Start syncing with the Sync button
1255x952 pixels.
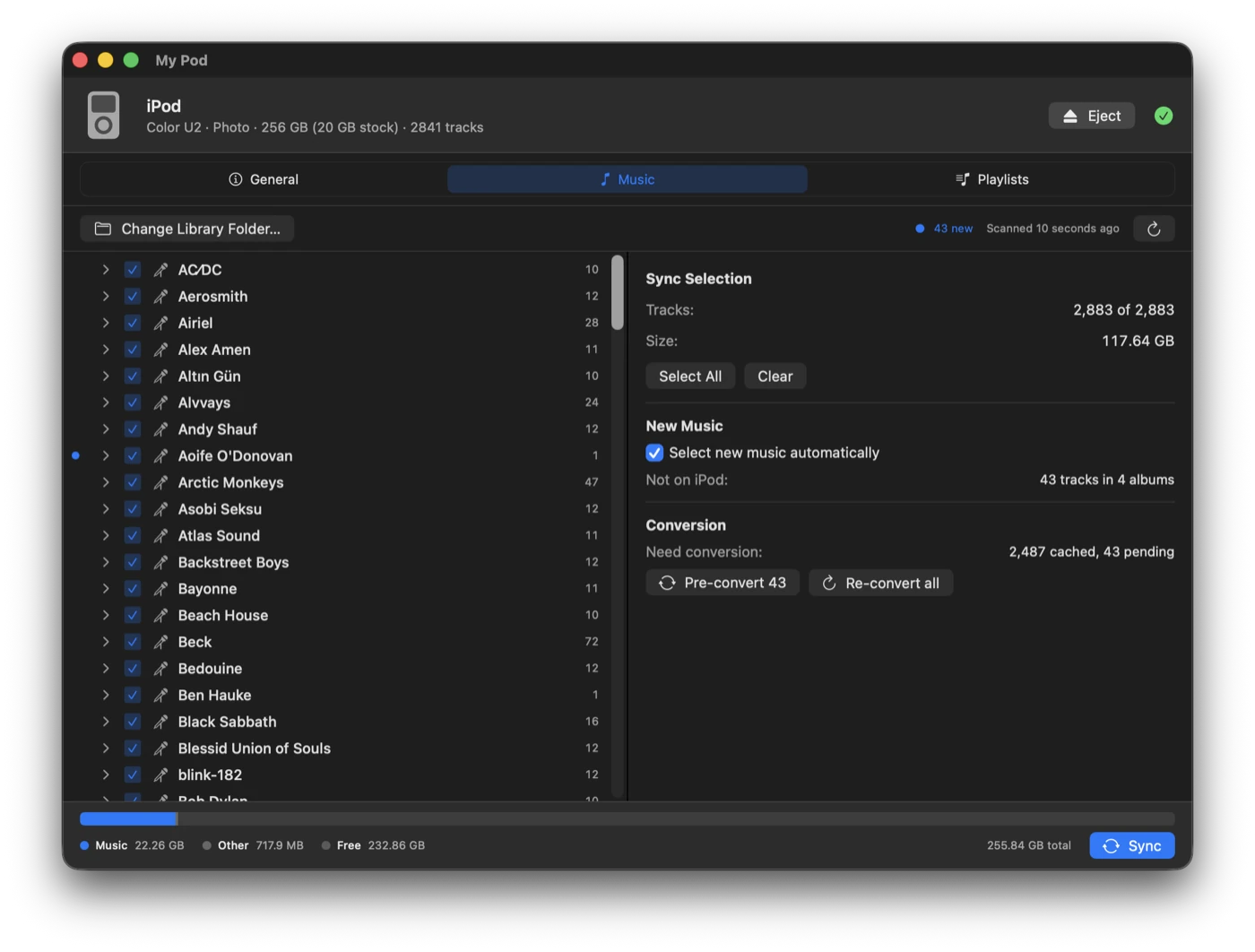(x=1132, y=845)
